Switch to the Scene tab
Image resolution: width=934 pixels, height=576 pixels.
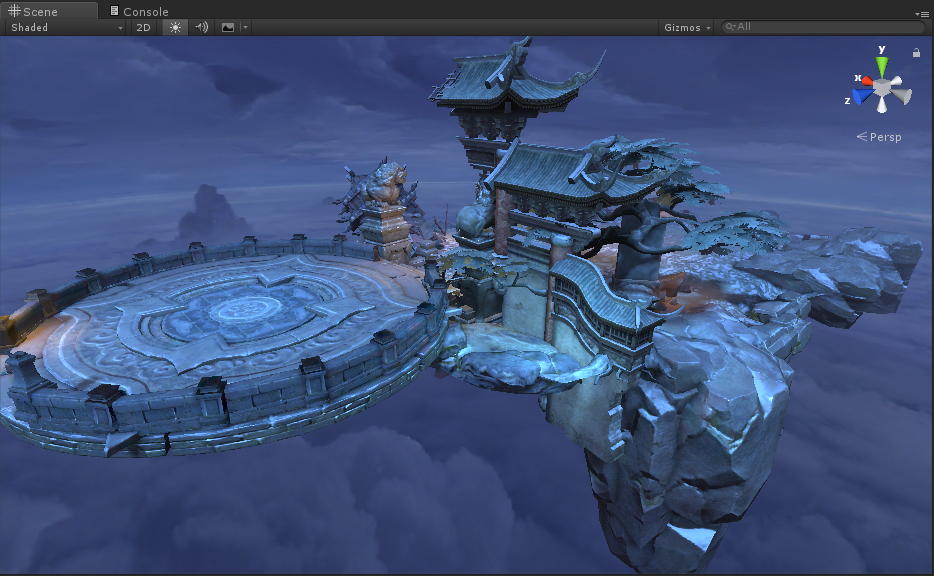pos(49,11)
